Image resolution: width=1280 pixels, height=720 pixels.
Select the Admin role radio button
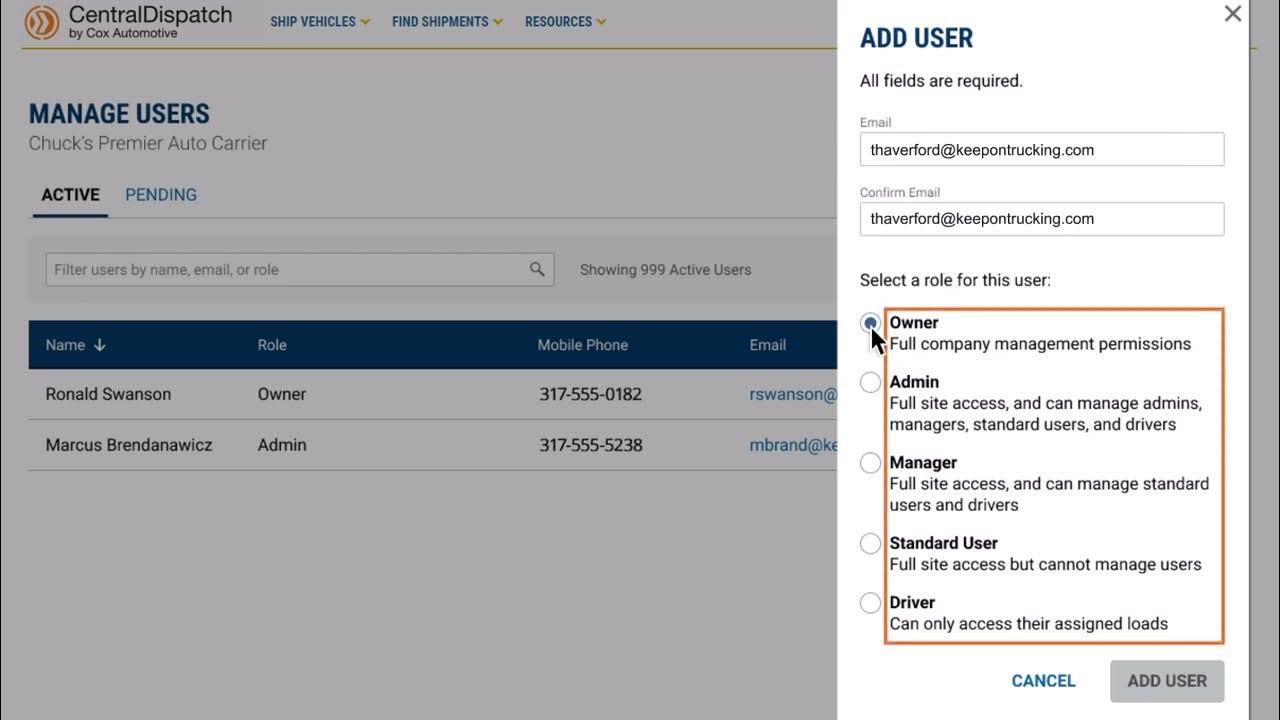tap(870, 382)
